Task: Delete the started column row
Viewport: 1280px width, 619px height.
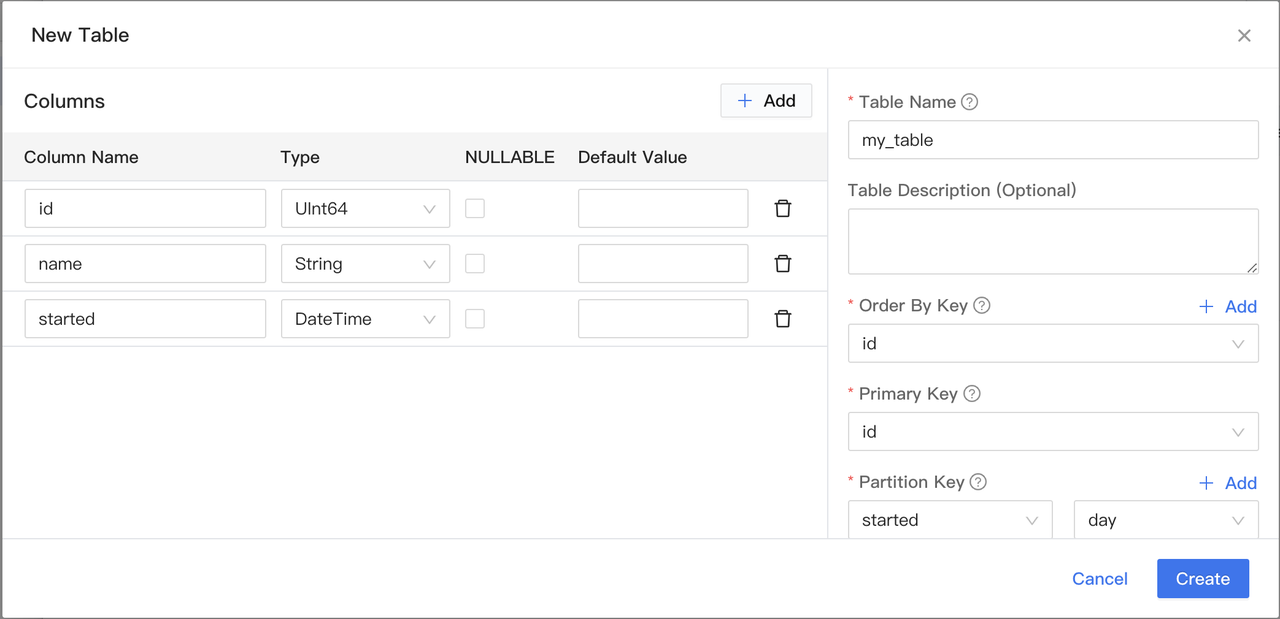Action: tap(783, 319)
